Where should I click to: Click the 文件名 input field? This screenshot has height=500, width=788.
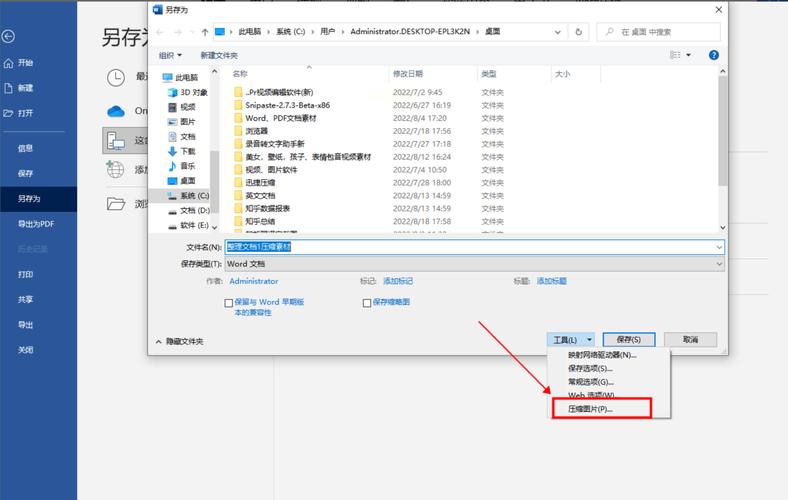tap(474, 247)
